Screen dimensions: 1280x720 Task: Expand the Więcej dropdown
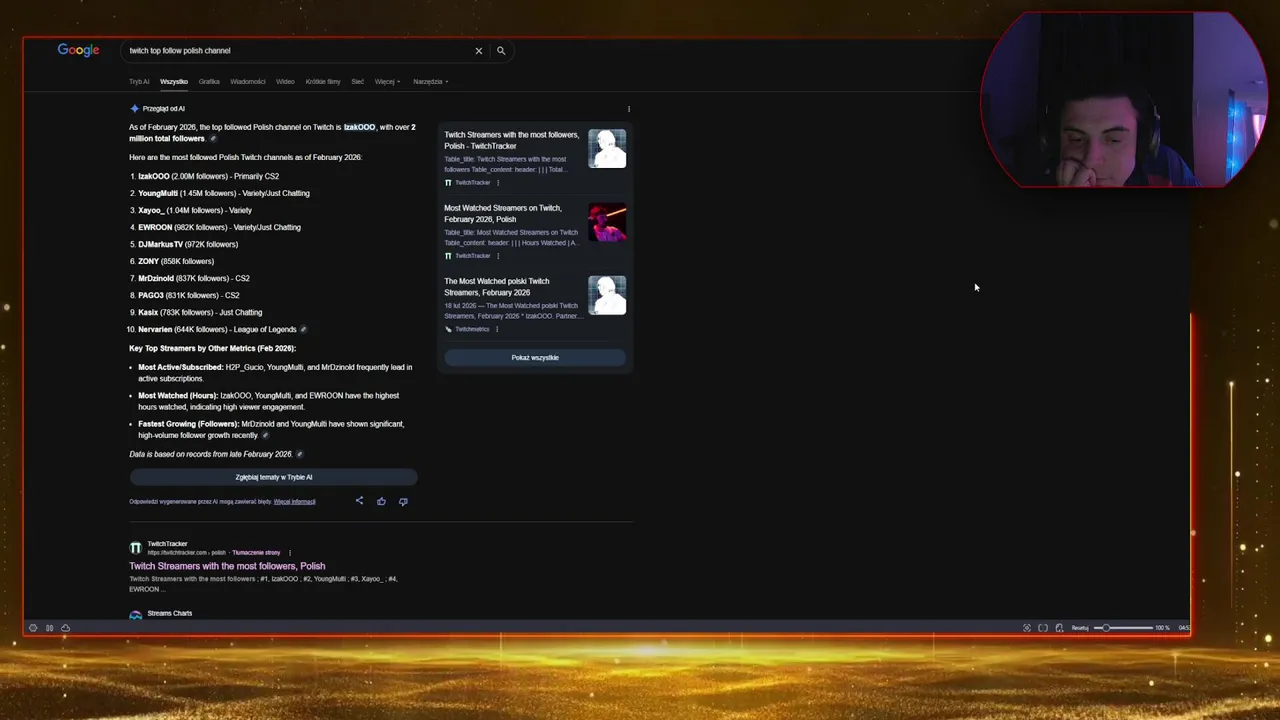coord(387,82)
